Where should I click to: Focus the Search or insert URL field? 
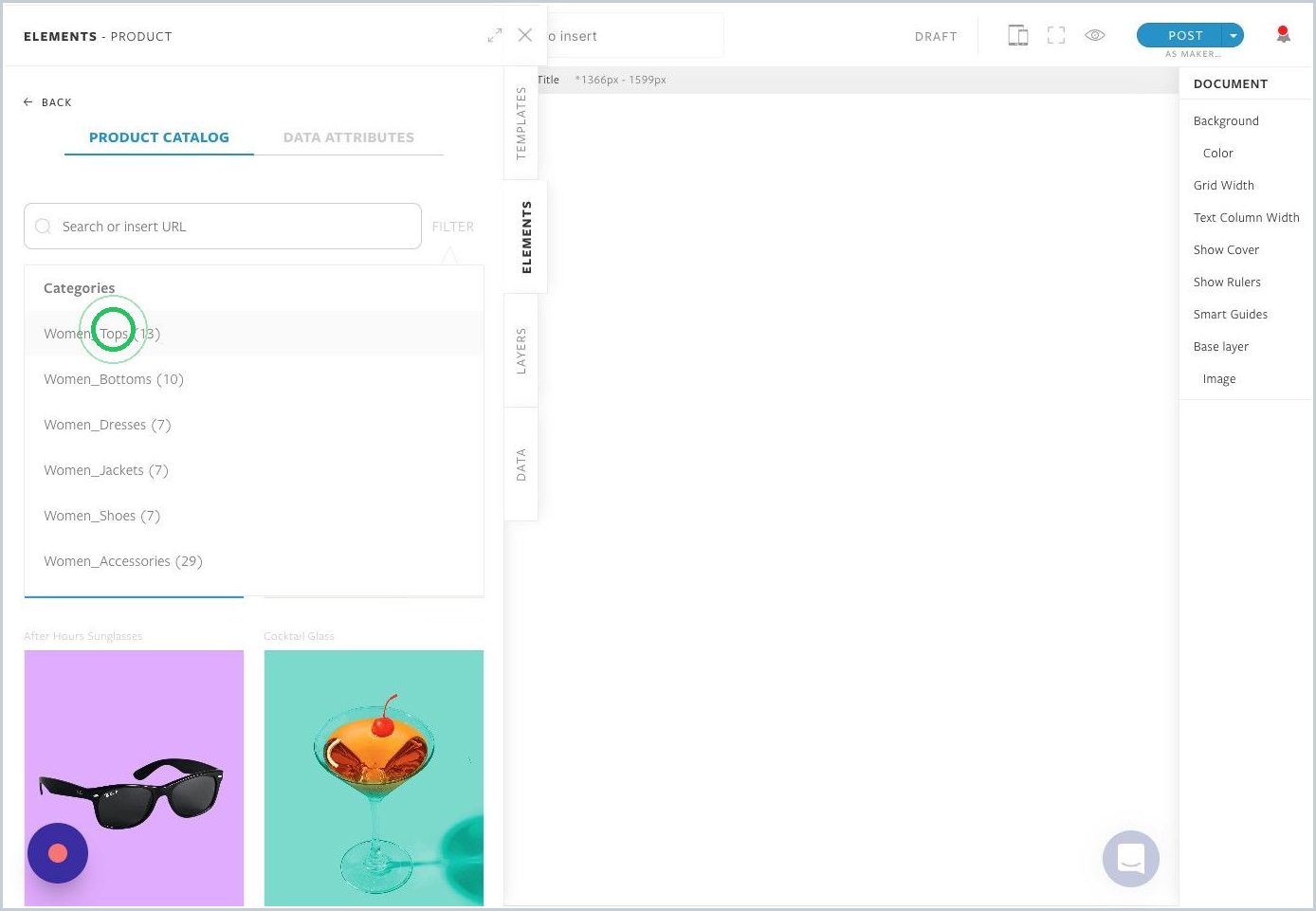click(x=223, y=227)
